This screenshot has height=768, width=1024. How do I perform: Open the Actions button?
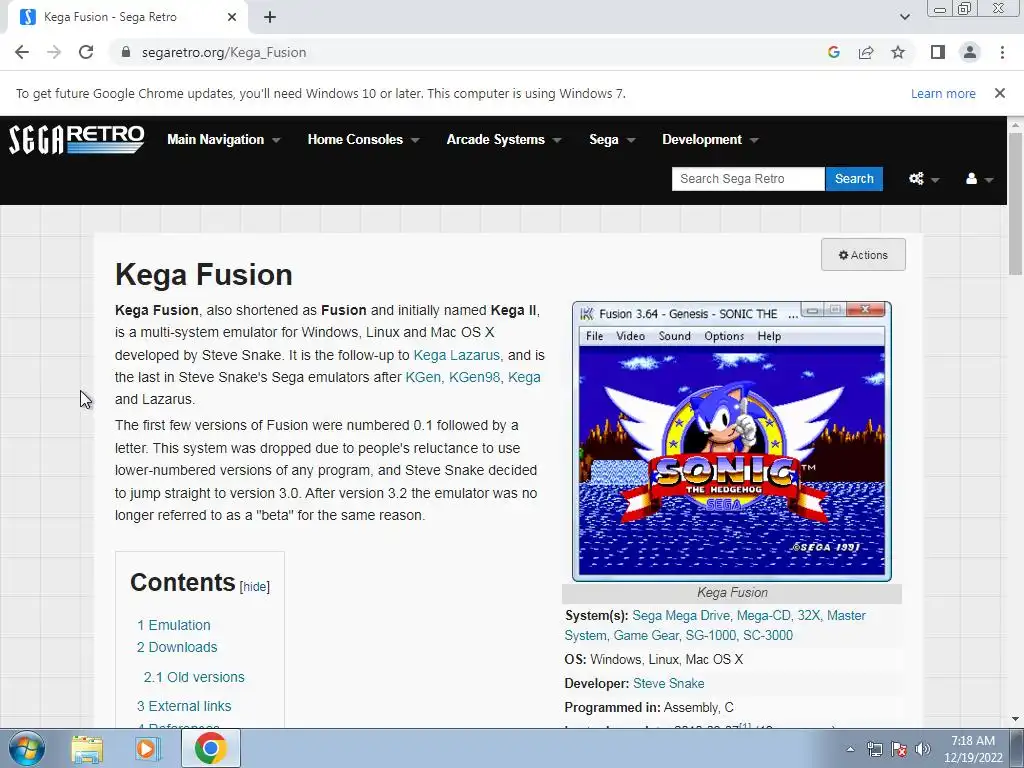coord(863,255)
